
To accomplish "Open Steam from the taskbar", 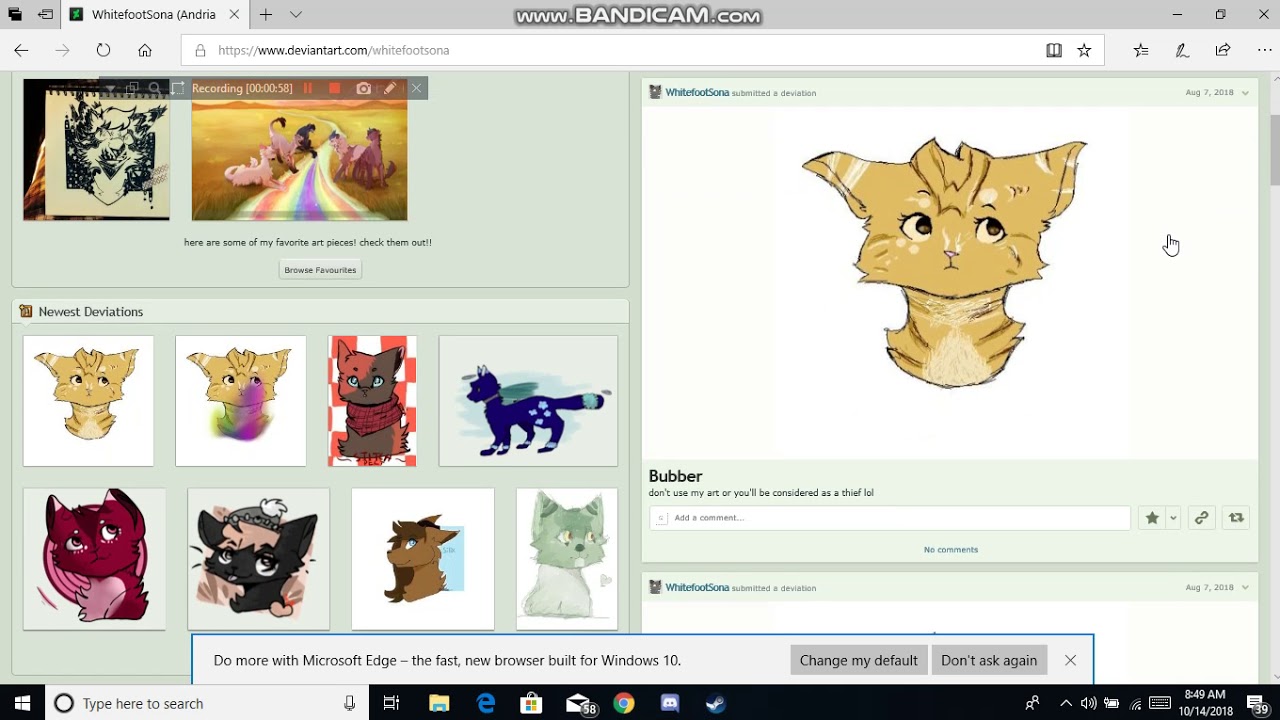I will click(716, 703).
